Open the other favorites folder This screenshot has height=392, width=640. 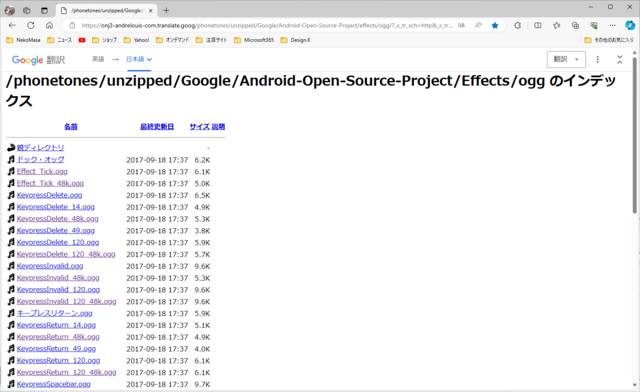click(x=609, y=40)
